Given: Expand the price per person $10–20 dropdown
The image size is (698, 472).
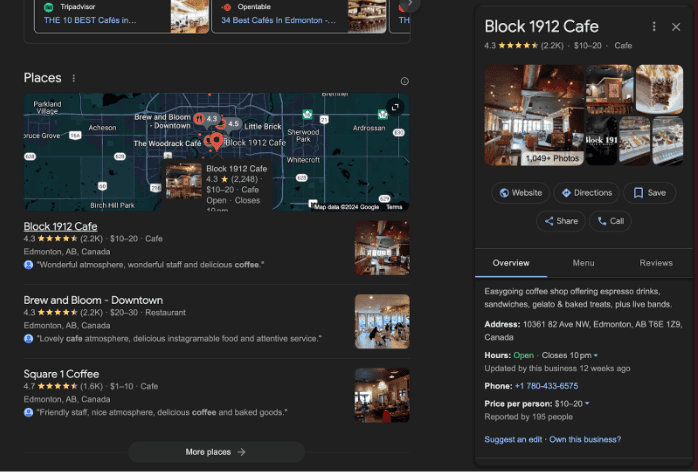Looking at the screenshot, I should [x=587, y=403].
